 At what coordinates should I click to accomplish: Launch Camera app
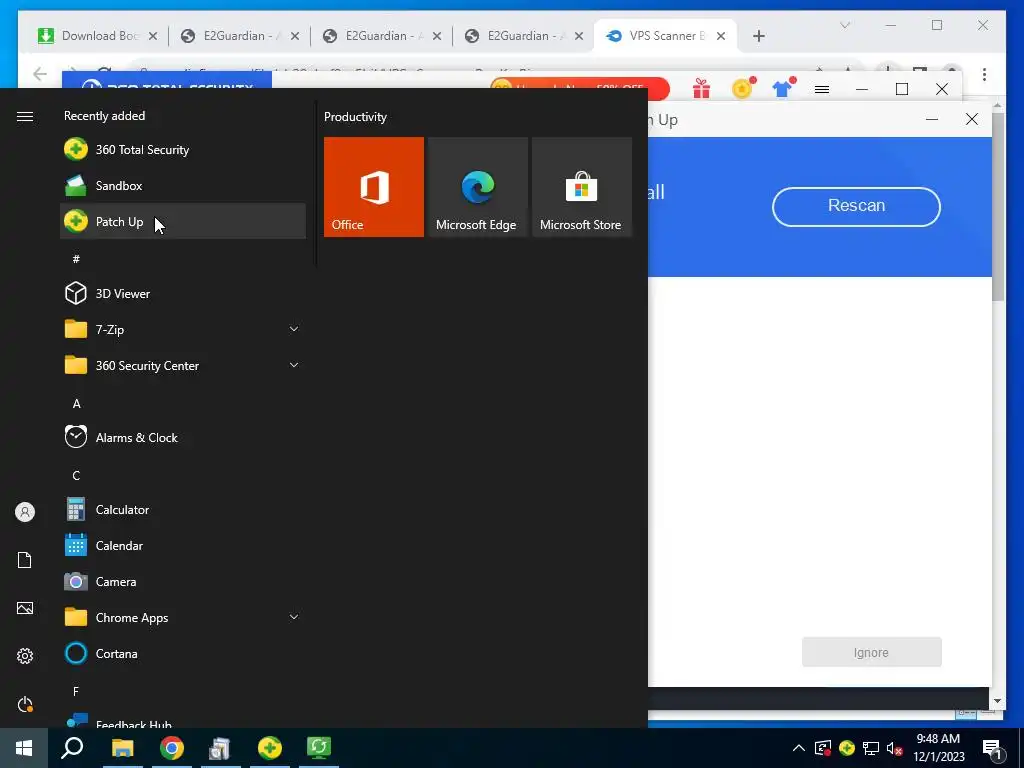click(183, 581)
